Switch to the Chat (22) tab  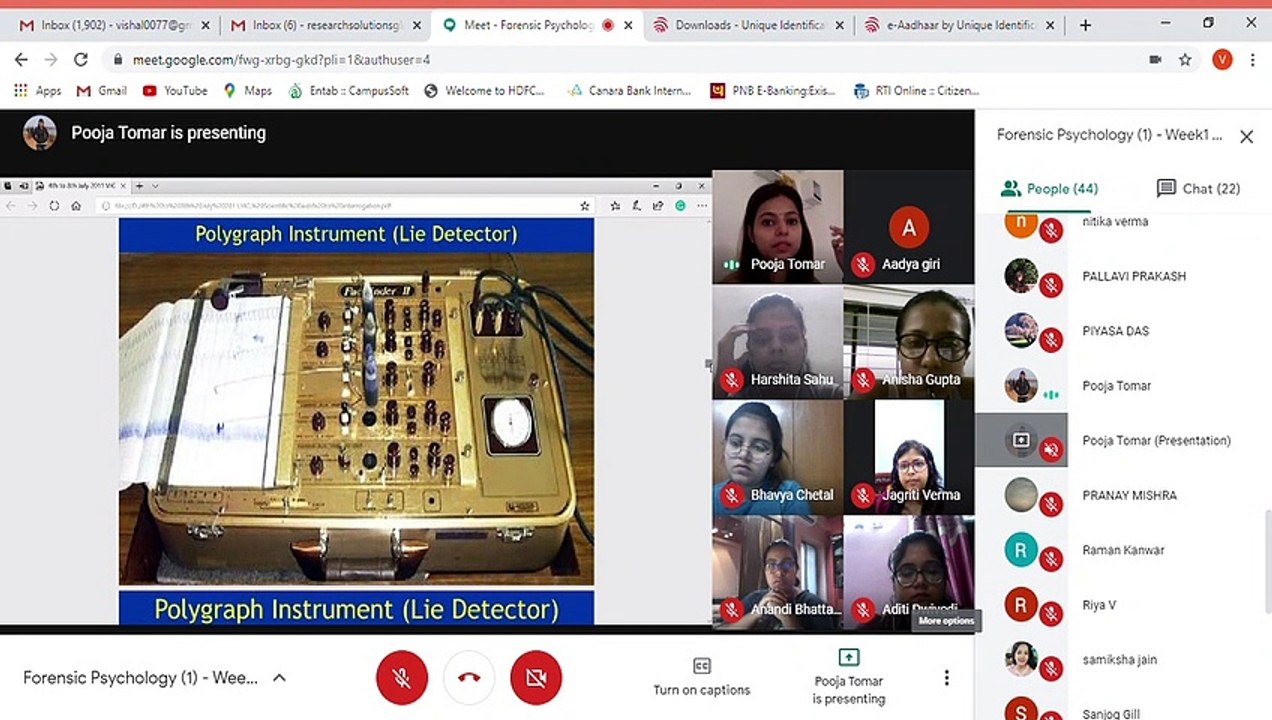tap(1198, 188)
